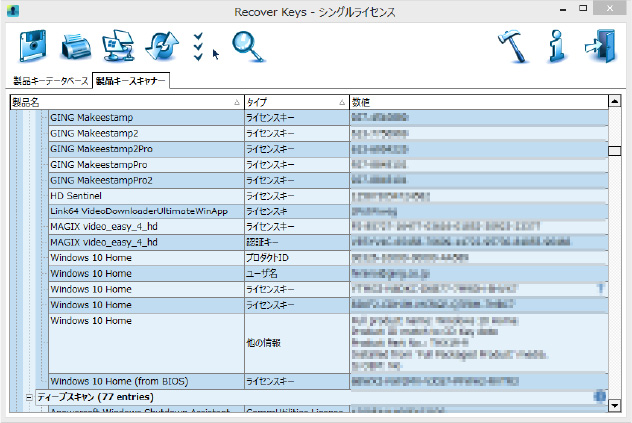Maximize the Recover Keys window
The height and width of the screenshot is (423, 632).
point(583,8)
